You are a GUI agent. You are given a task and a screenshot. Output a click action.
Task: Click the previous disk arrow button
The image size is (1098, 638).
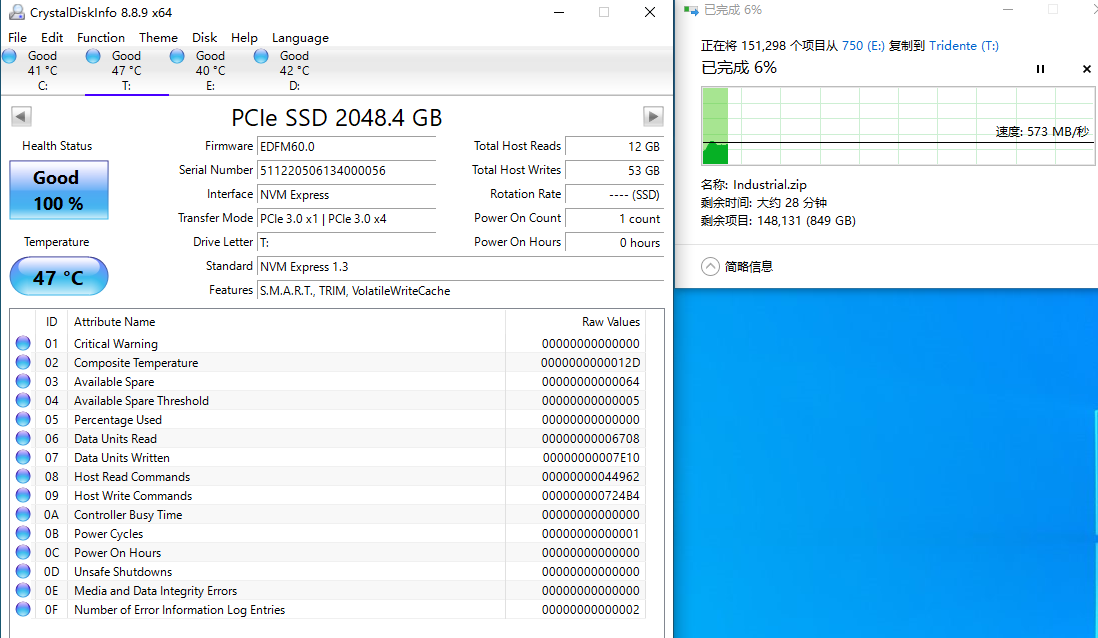(22, 116)
